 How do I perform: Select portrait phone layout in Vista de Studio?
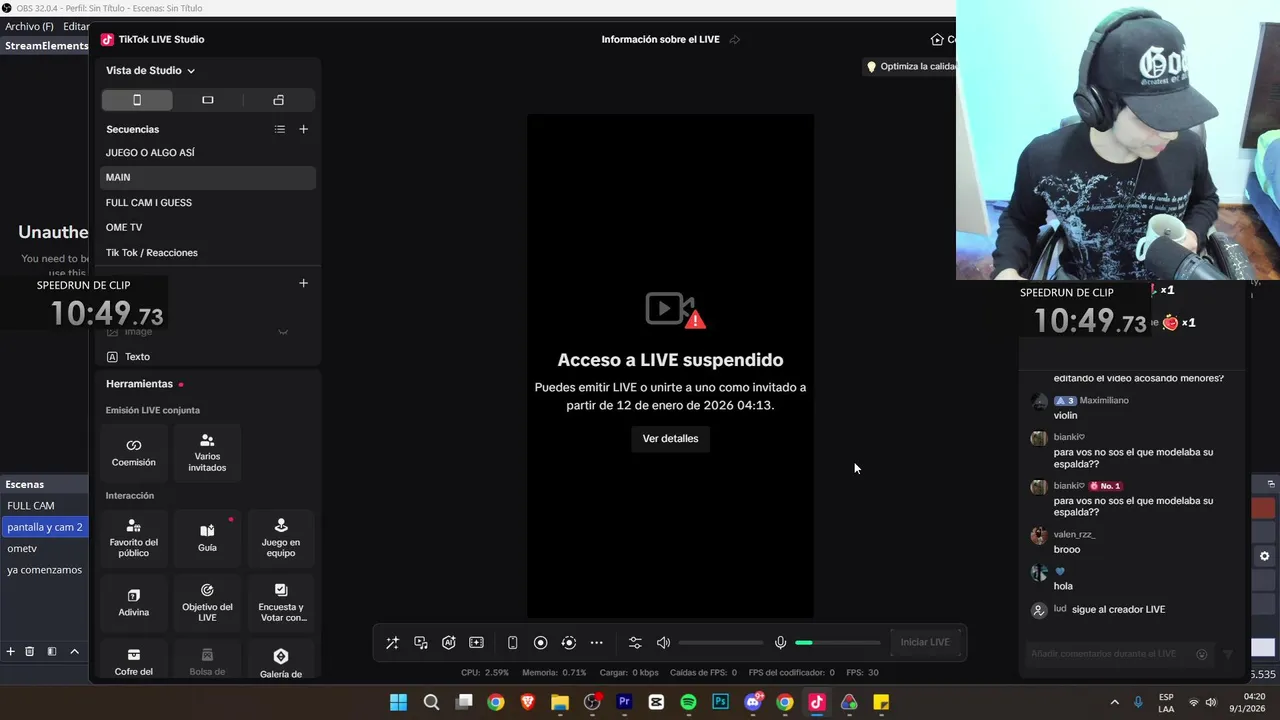coord(137,100)
